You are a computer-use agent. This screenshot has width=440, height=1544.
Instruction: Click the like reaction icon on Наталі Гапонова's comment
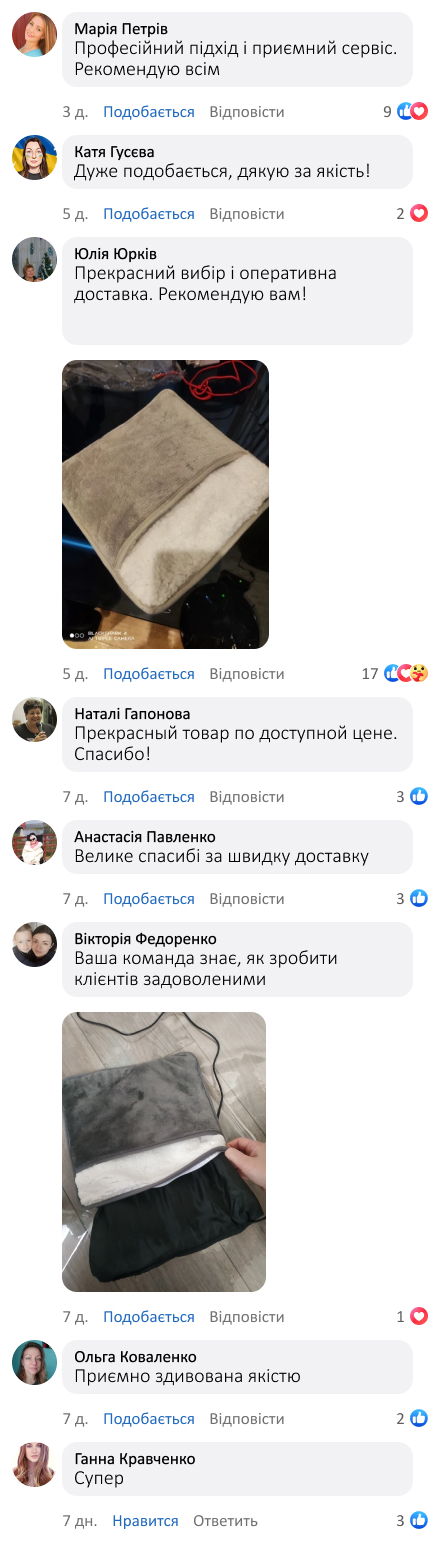pyautogui.click(x=419, y=796)
